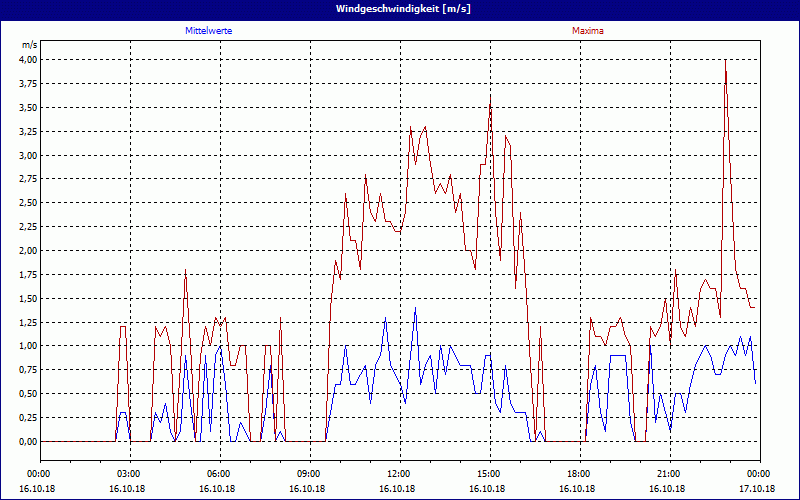Image resolution: width=800 pixels, height=500 pixels.
Task: Select the blue Mittelwerte legend label
Action: point(209,31)
